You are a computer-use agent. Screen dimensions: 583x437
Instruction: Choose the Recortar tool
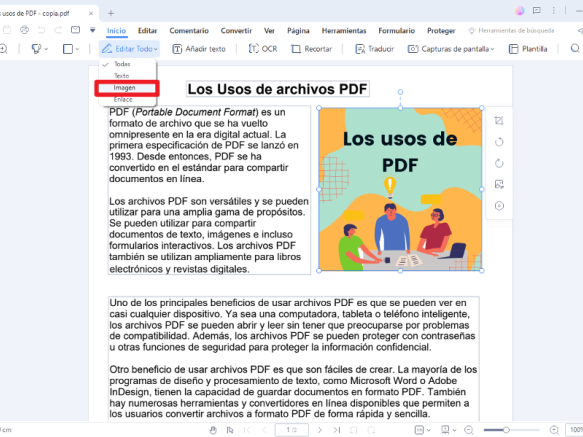[x=311, y=49]
